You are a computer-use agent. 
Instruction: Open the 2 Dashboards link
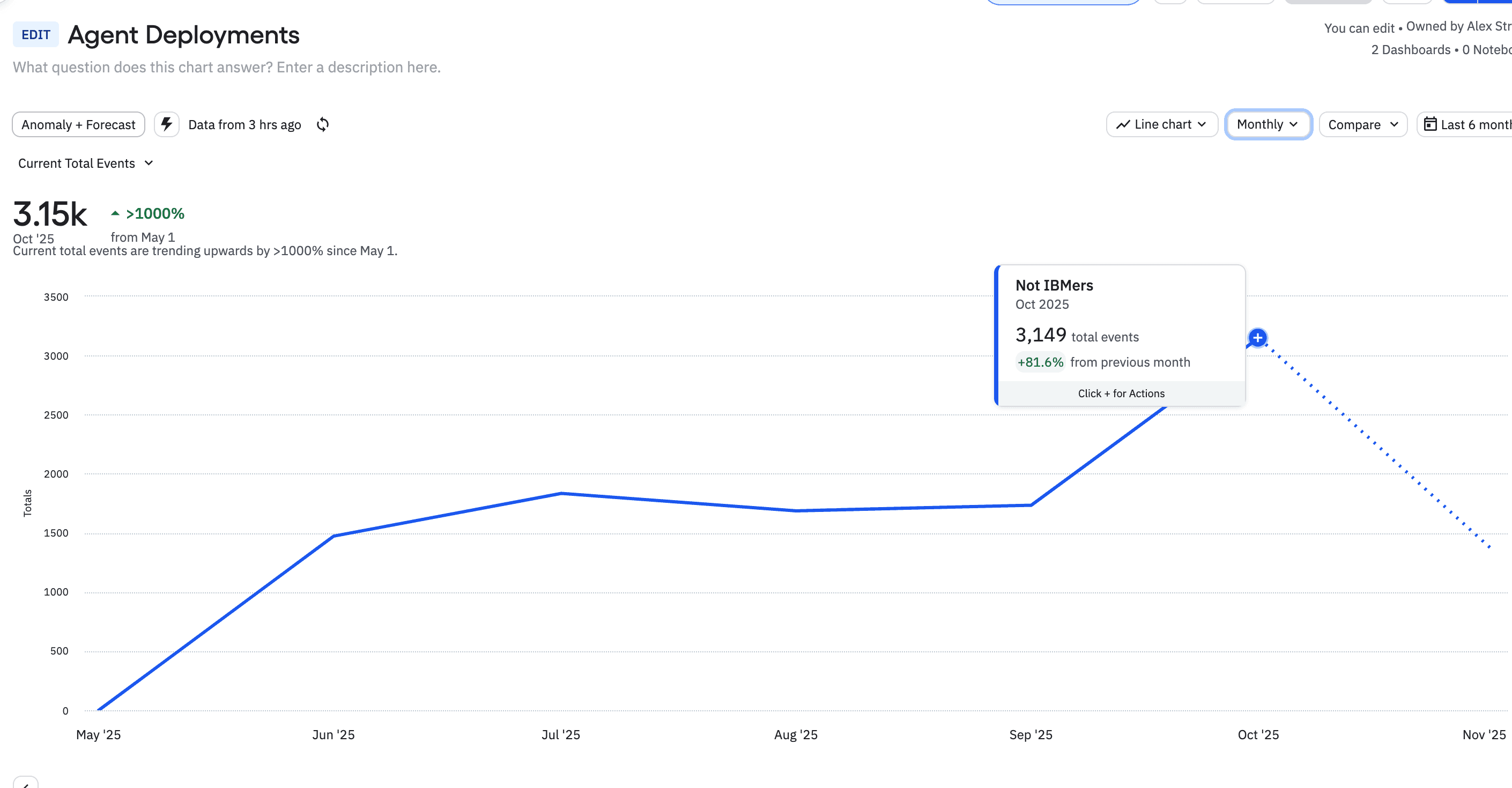coord(1410,50)
